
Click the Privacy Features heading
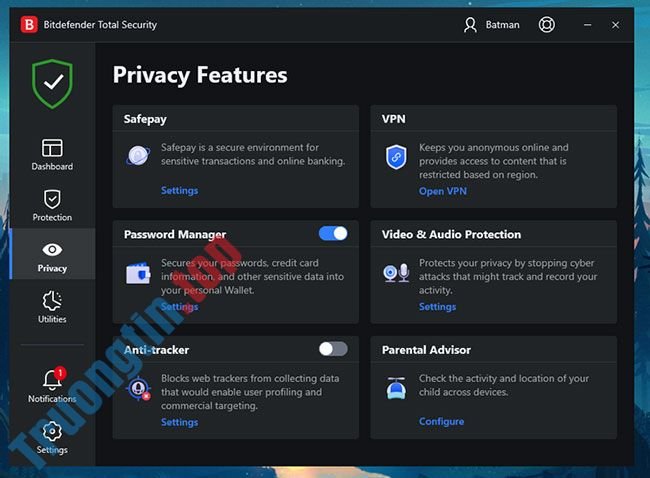pyautogui.click(x=200, y=75)
